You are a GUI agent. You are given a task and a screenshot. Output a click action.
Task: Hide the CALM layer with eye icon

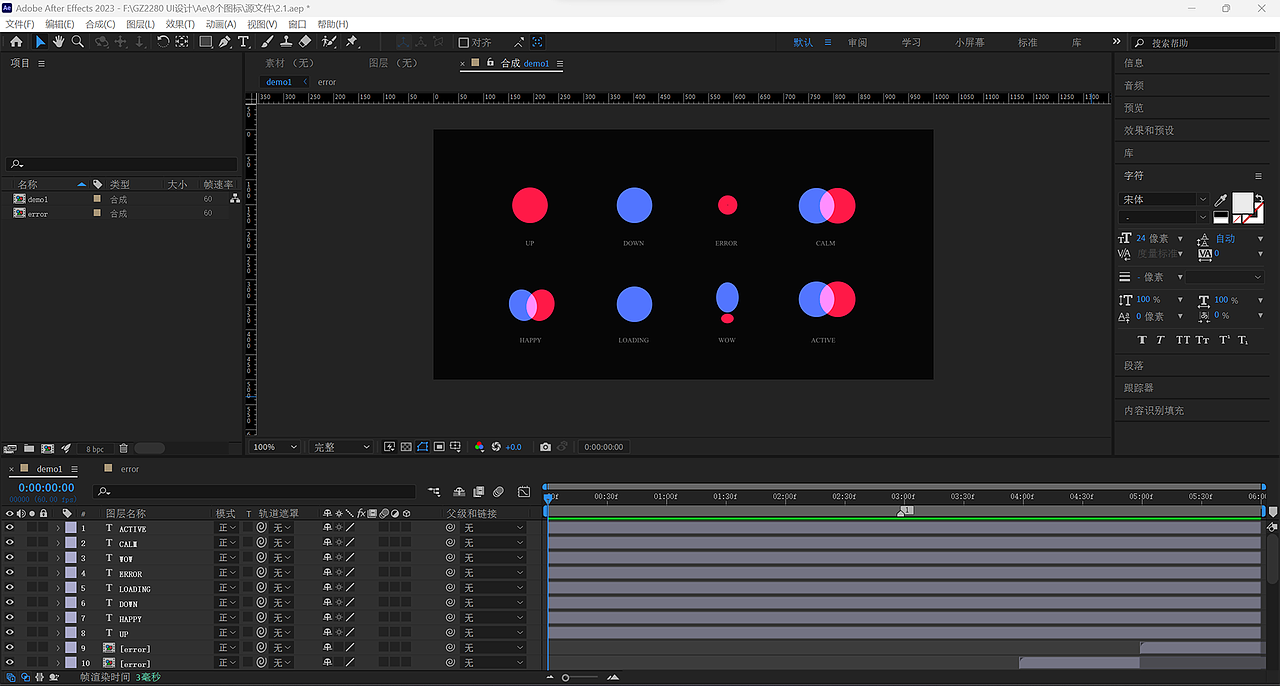[10, 543]
